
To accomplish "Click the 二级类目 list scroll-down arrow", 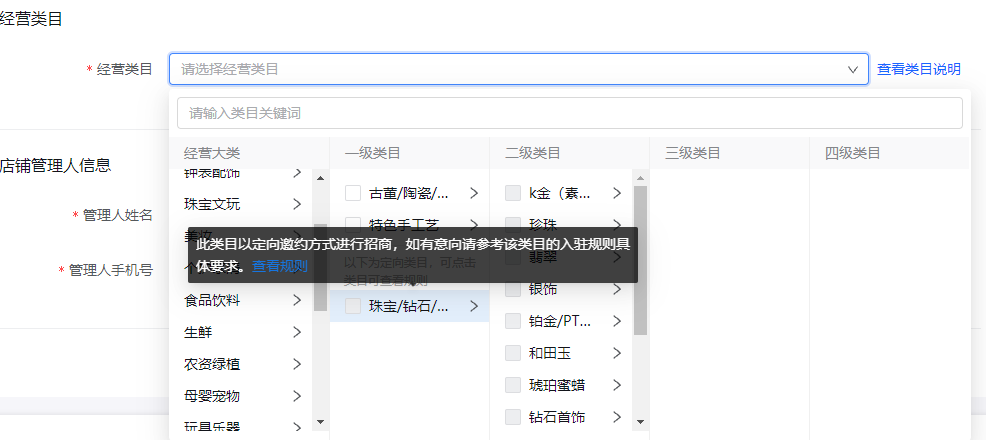I will (640, 421).
